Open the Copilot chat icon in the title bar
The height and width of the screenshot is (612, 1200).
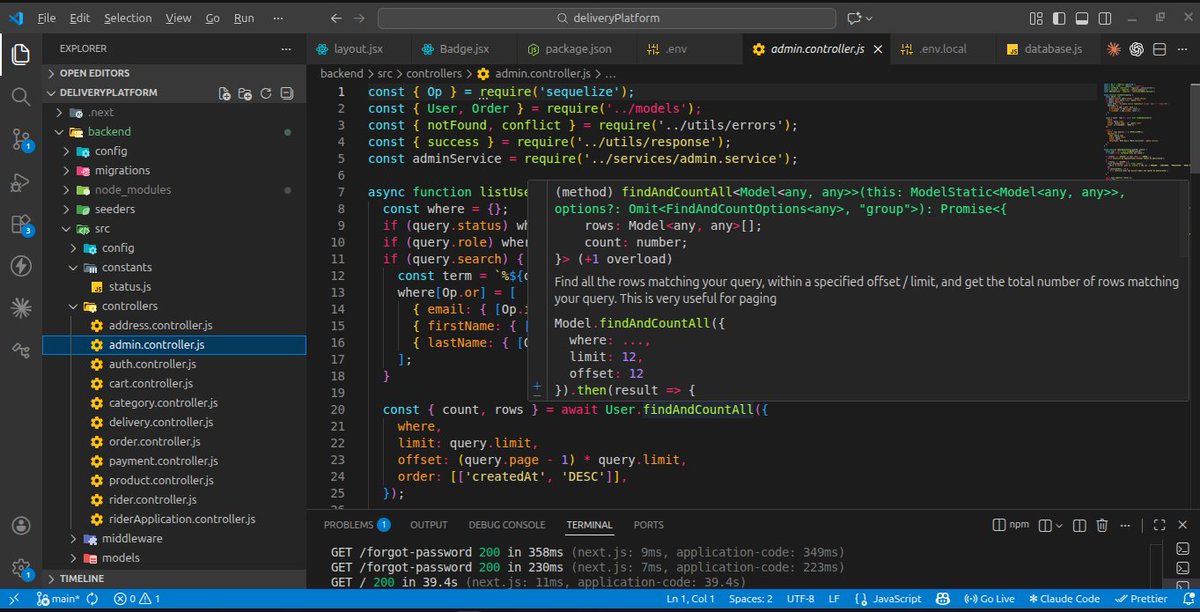[854, 18]
